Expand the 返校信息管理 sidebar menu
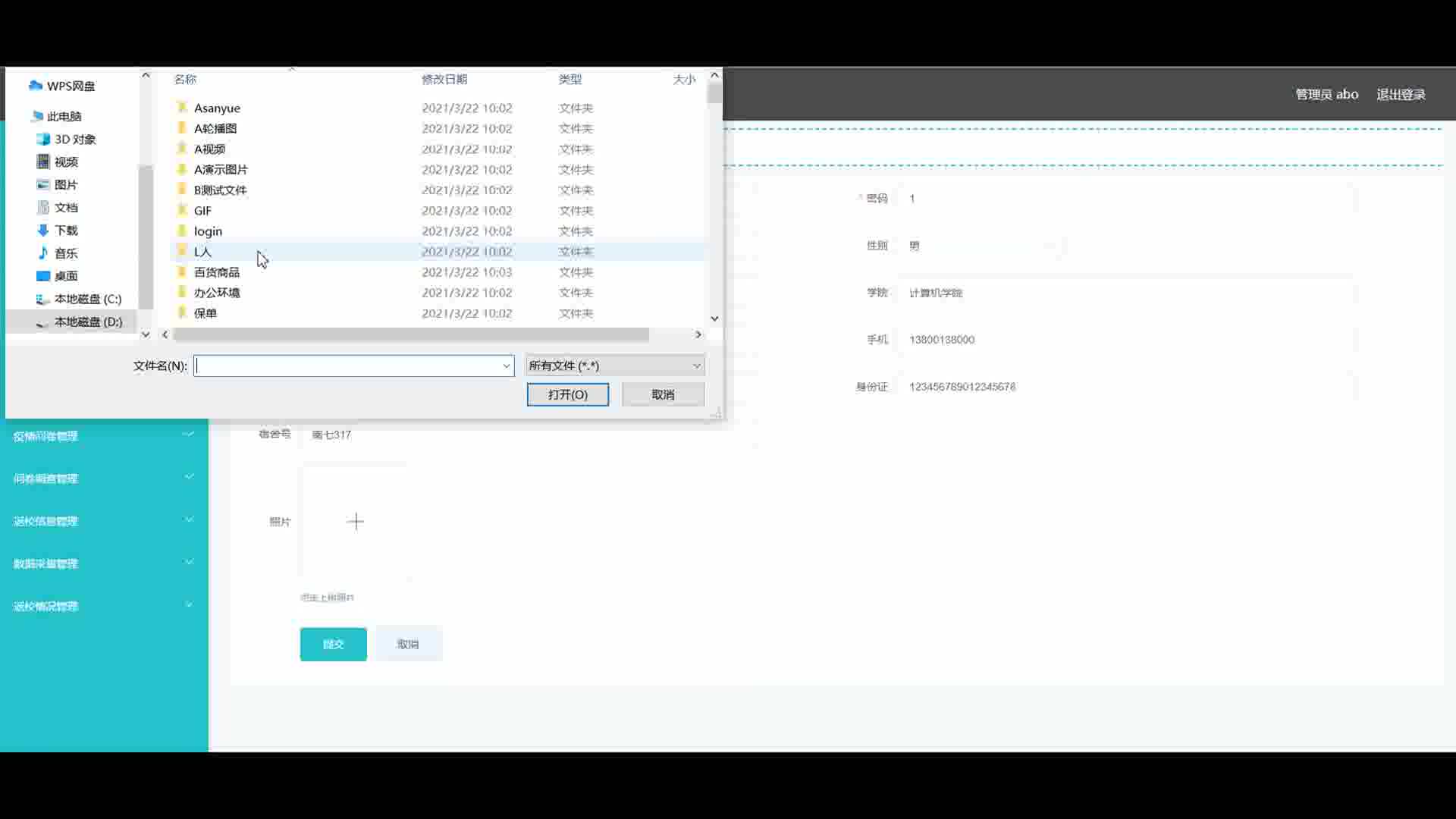Image resolution: width=1456 pixels, height=819 pixels. (104, 520)
